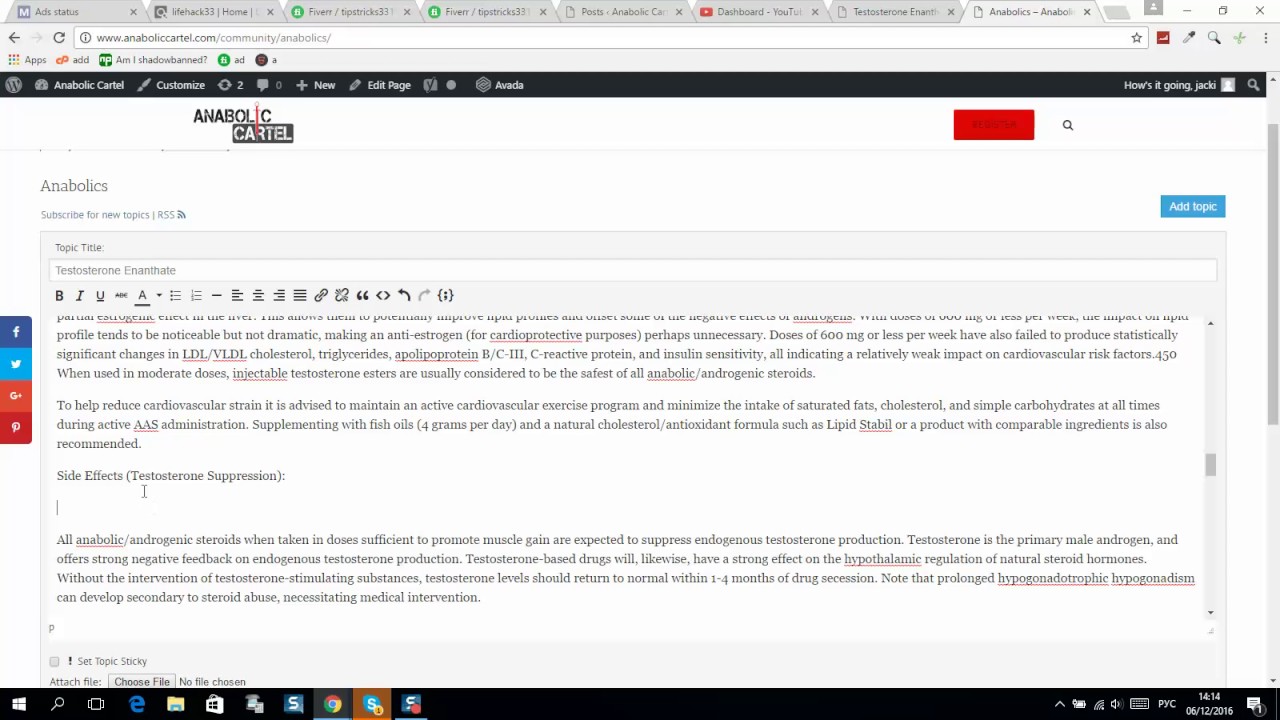Open source code braces tool
The width and height of the screenshot is (1280, 720).
[446, 295]
